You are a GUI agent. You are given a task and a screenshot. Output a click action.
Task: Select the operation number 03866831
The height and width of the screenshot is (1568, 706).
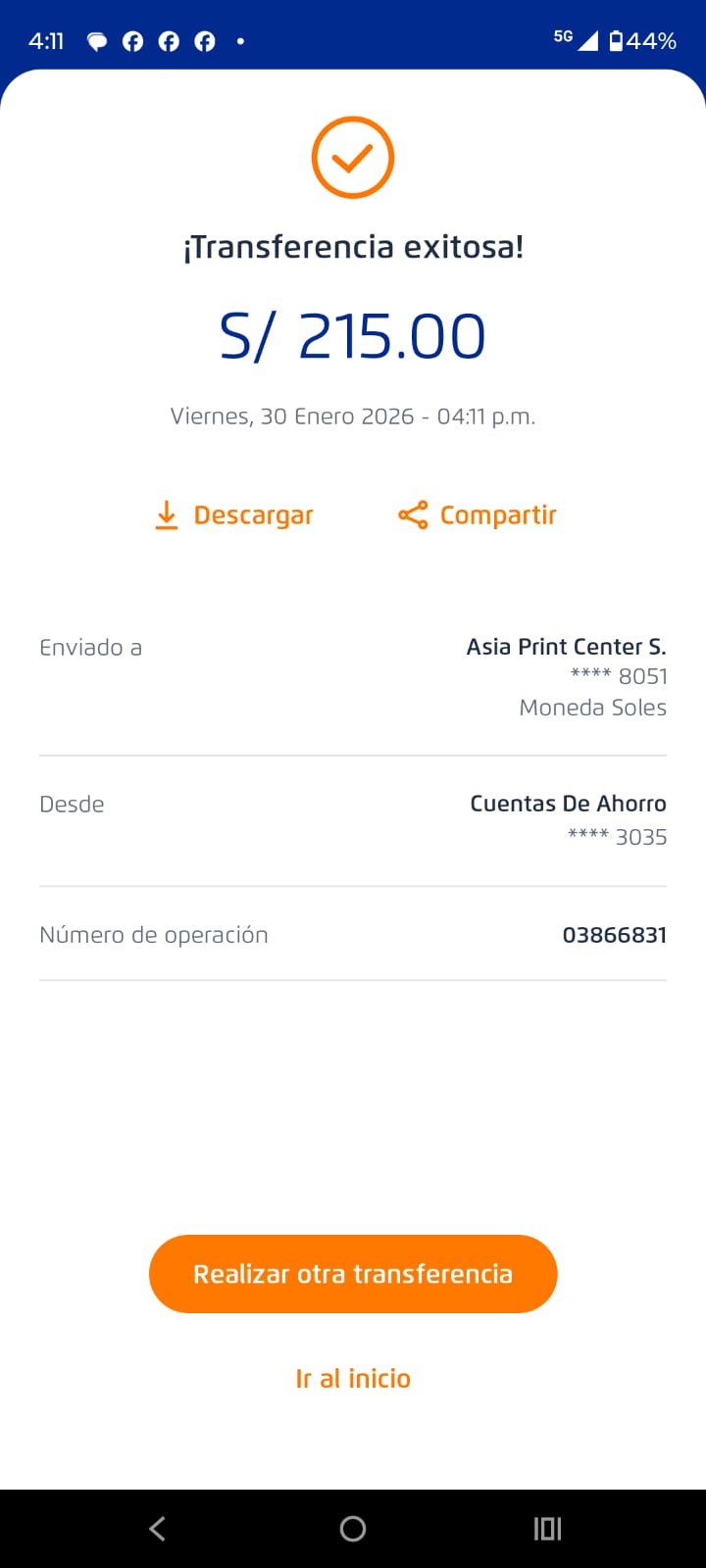click(x=614, y=935)
